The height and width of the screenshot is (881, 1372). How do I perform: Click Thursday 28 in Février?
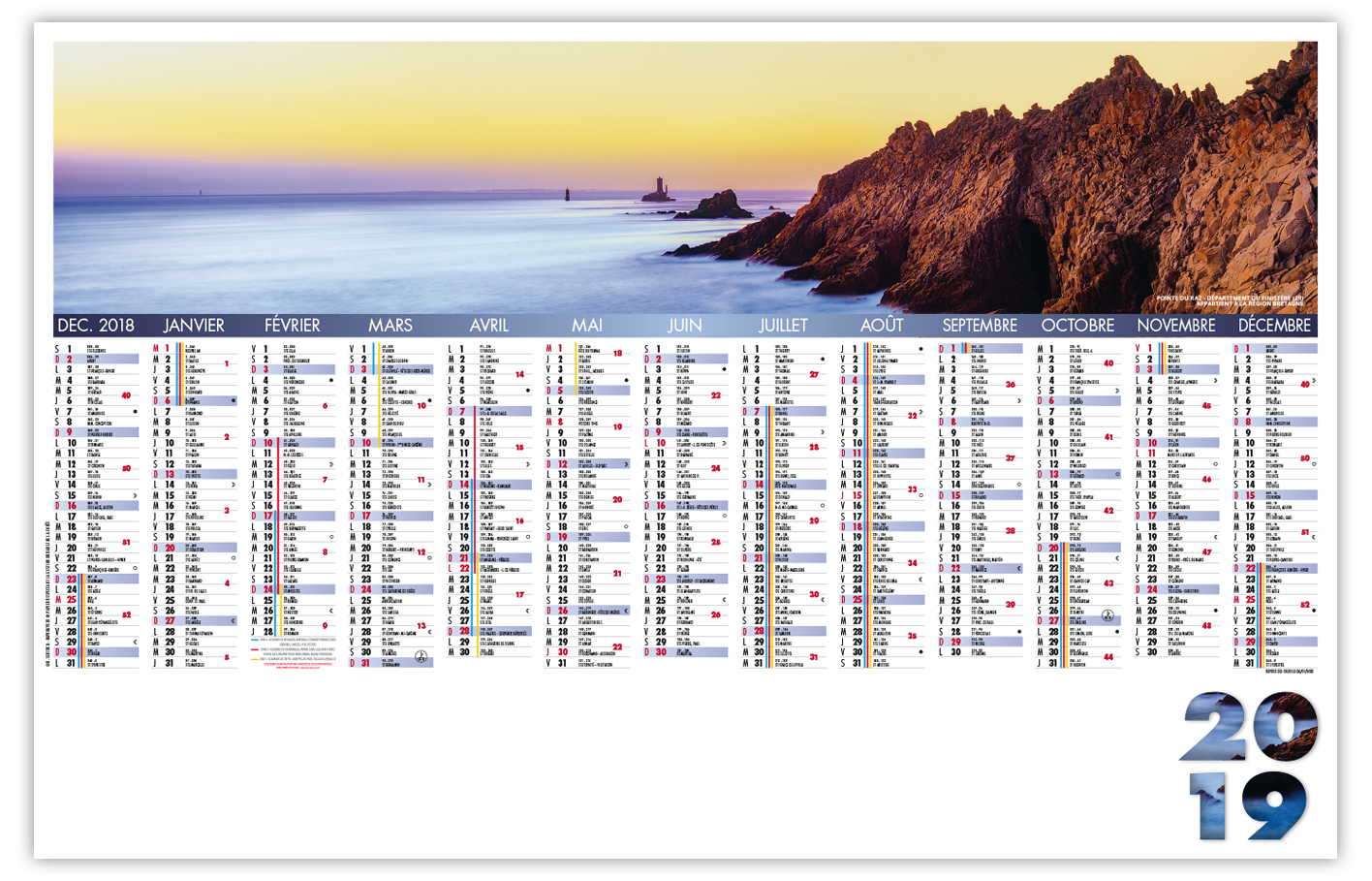tap(292, 632)
